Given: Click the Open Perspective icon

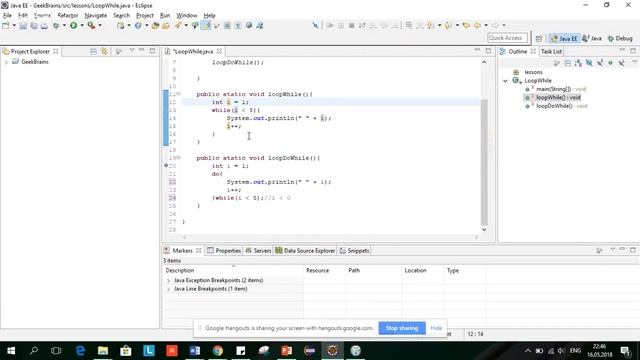Looking at the screenshot, I should coord(539,38).
